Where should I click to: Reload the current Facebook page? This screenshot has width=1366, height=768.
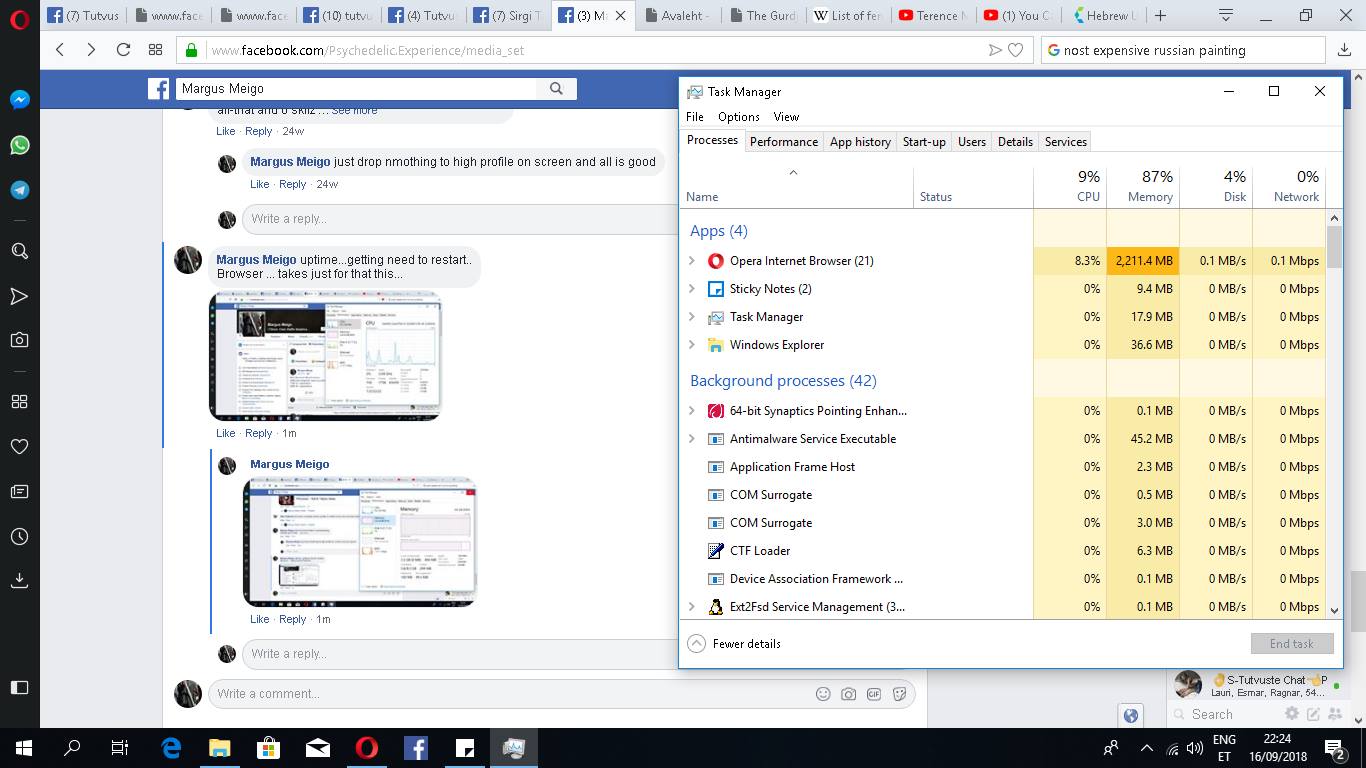click(123, 50)
